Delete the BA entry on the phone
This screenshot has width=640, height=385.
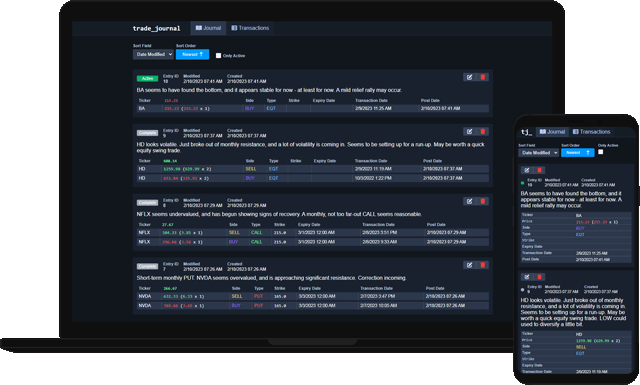click(x=539, y=170)
